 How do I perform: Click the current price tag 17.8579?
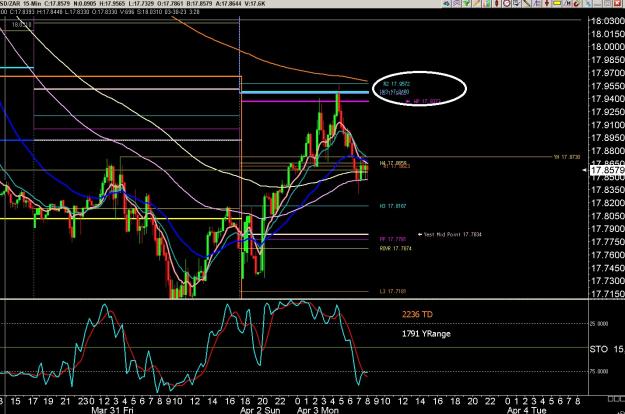(607, 170)
